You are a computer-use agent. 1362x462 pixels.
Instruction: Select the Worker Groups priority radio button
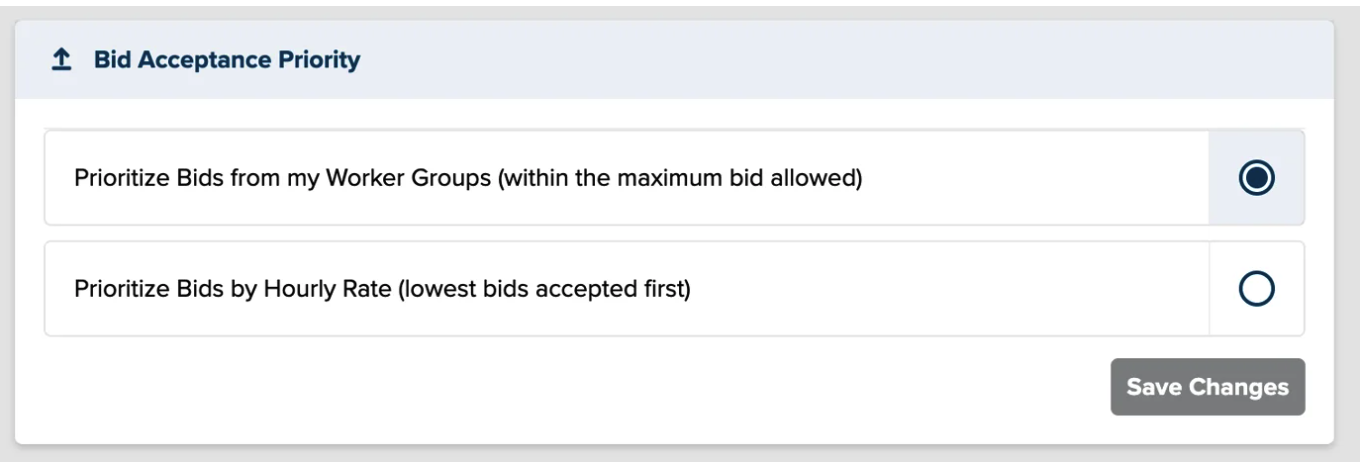[x=1256, y=178]
